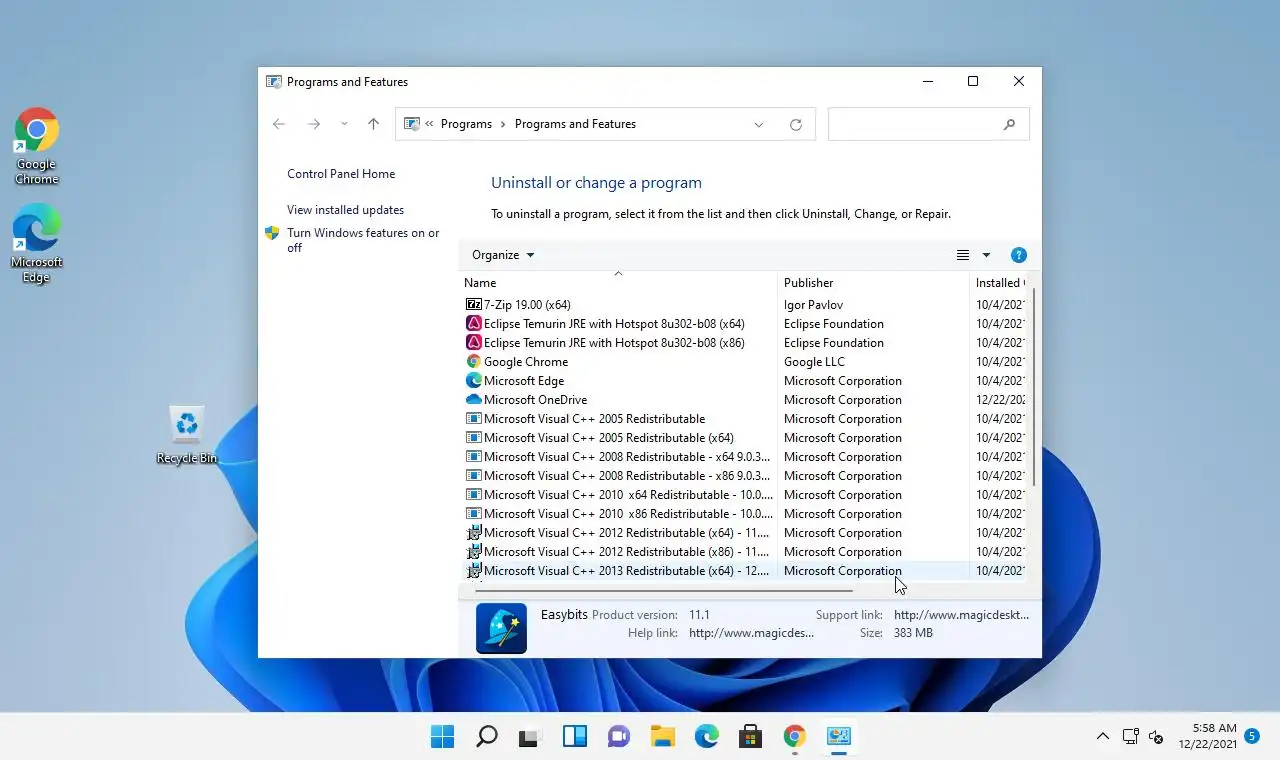Open Chat on the taskbar

coord(619,737)
